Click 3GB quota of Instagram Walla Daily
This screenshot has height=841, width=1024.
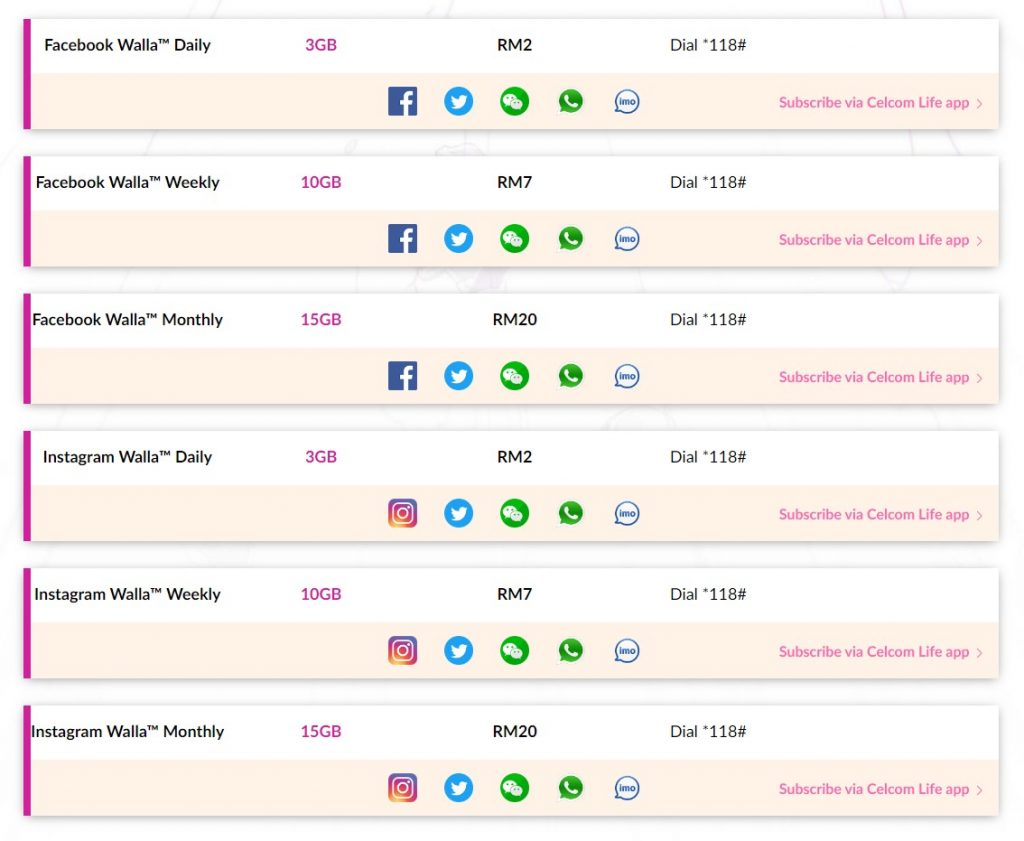point(321,456)
